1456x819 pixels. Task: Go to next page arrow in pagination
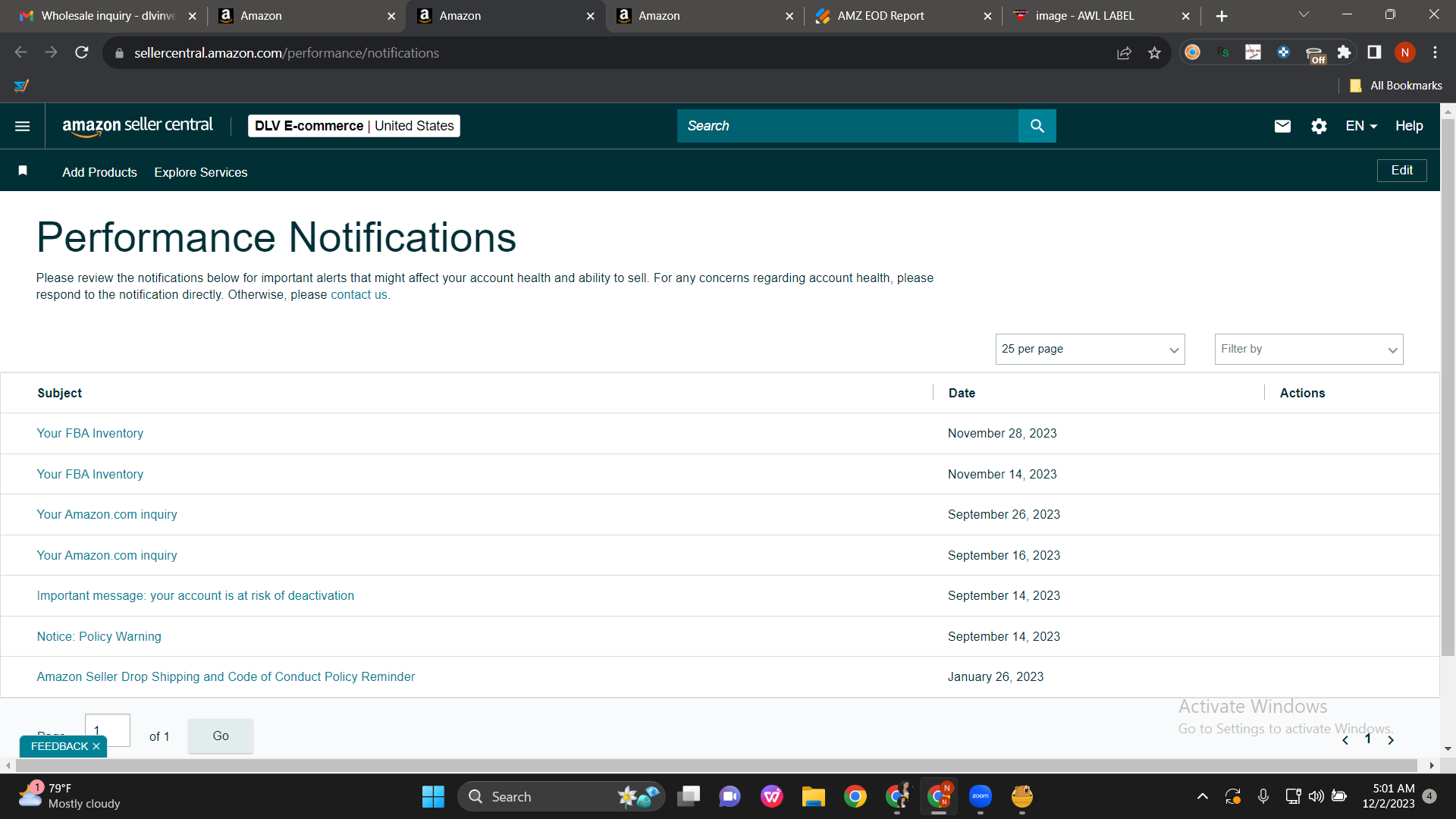(x=1391, y=740)
